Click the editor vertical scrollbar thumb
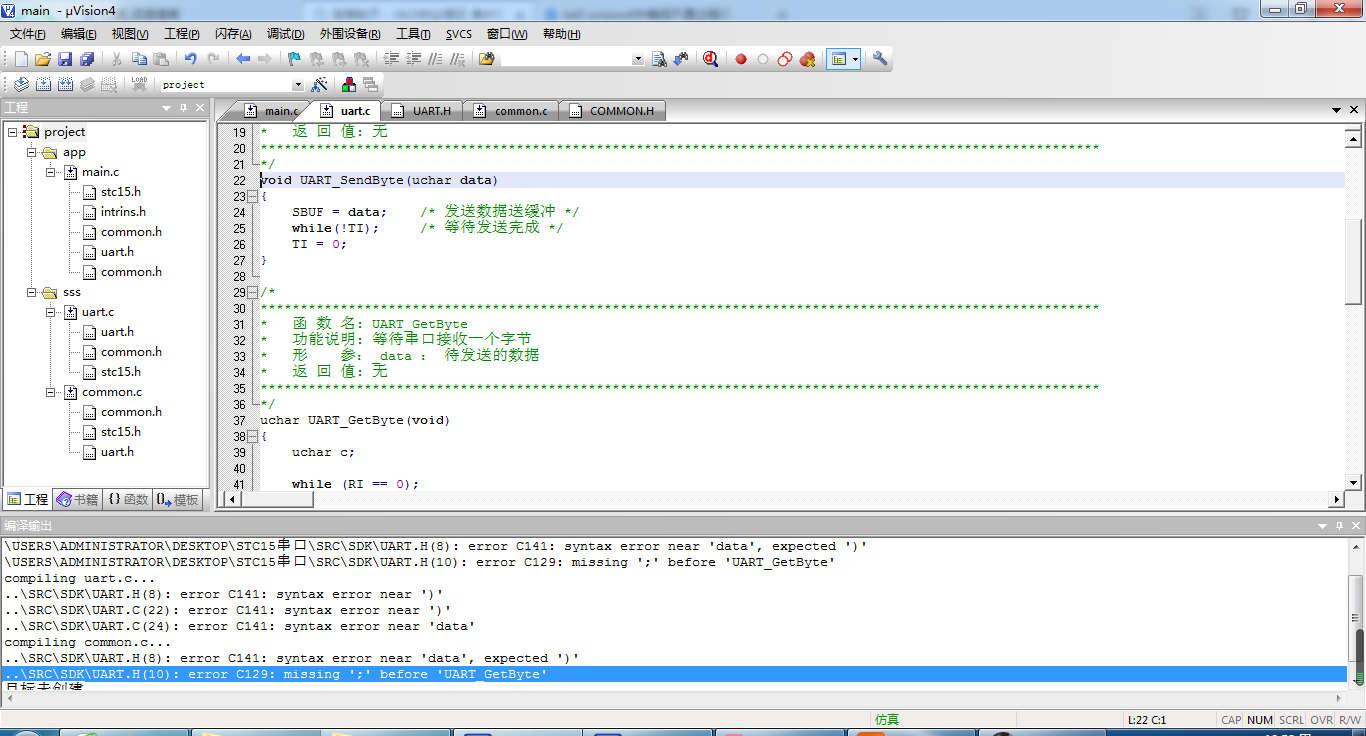 [1353, 262]
